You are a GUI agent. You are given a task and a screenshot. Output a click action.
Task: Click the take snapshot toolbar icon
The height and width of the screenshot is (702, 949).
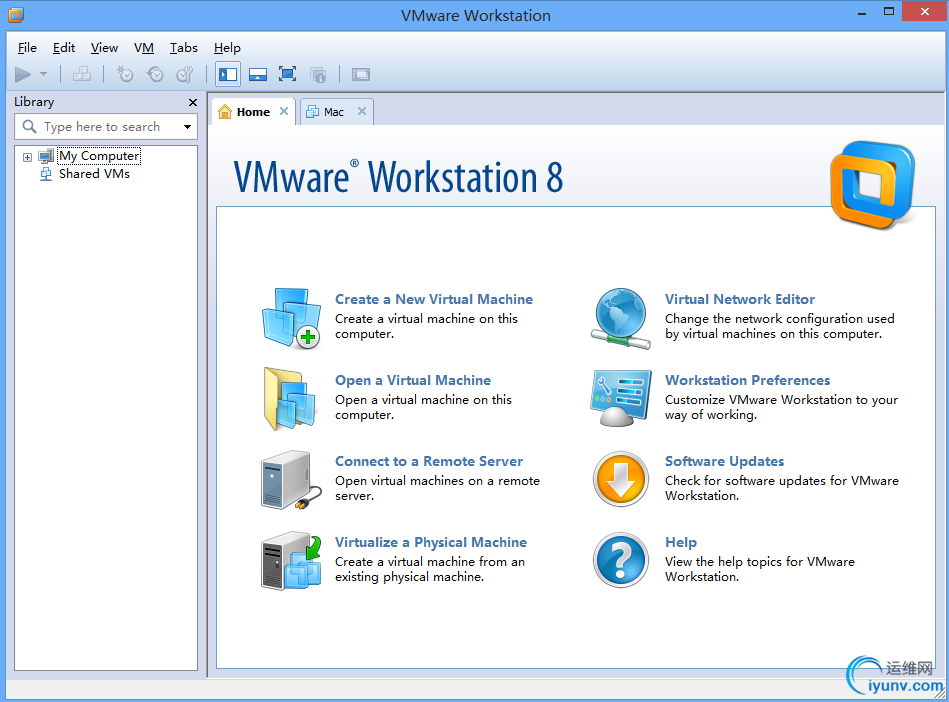pyautogui.click(x=125, y=74)
